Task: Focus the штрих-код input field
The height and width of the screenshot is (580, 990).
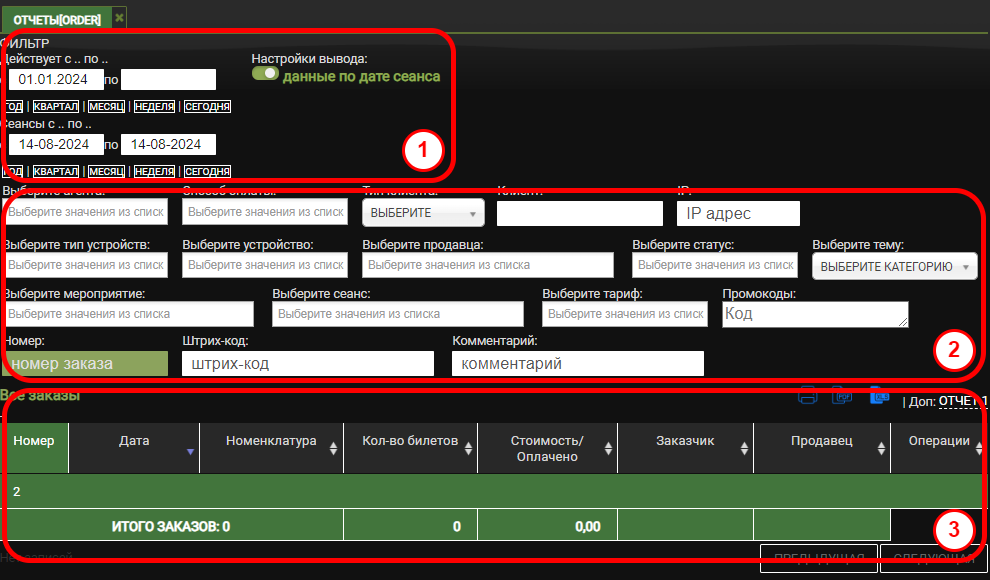Action: tap(307, 364)
